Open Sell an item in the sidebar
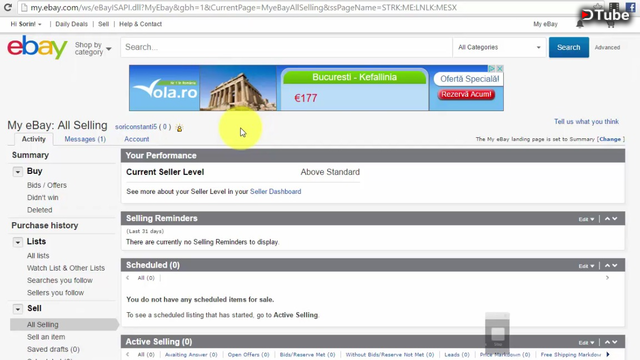Image resolution: width=640 pixels, height=360 pixels. tap(46, 337)
